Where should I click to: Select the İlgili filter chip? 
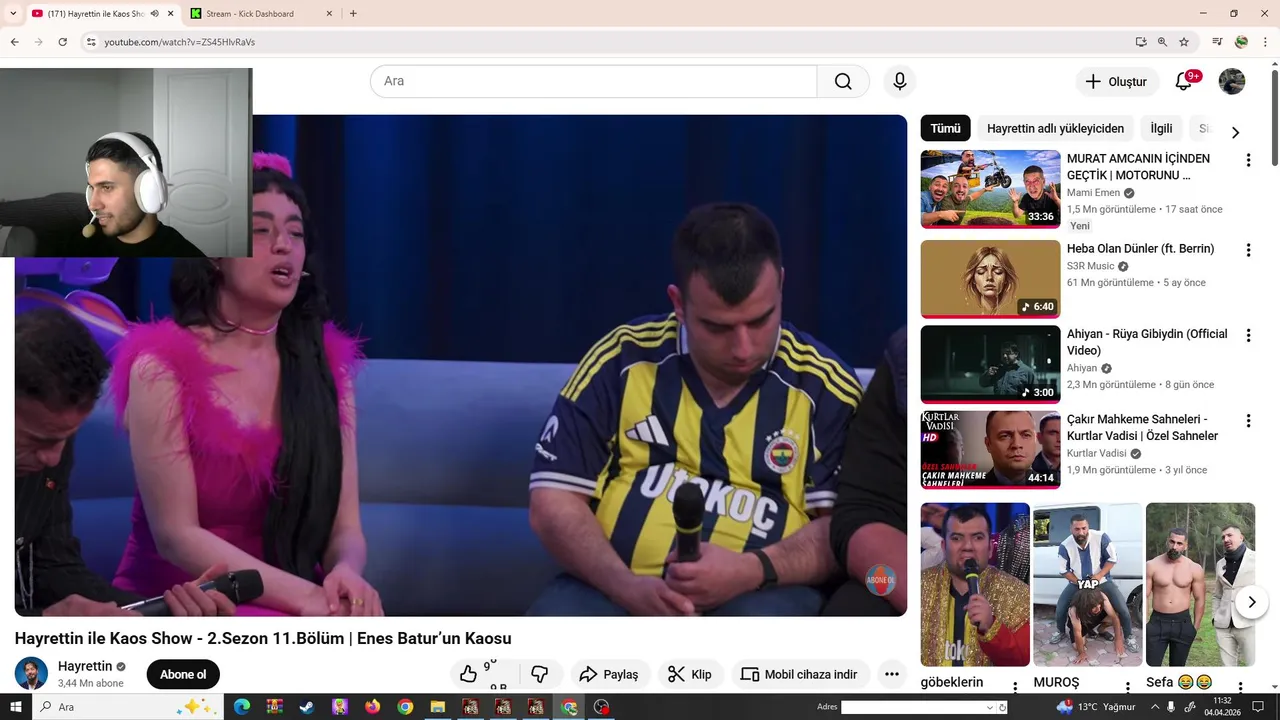[1161, 128]
